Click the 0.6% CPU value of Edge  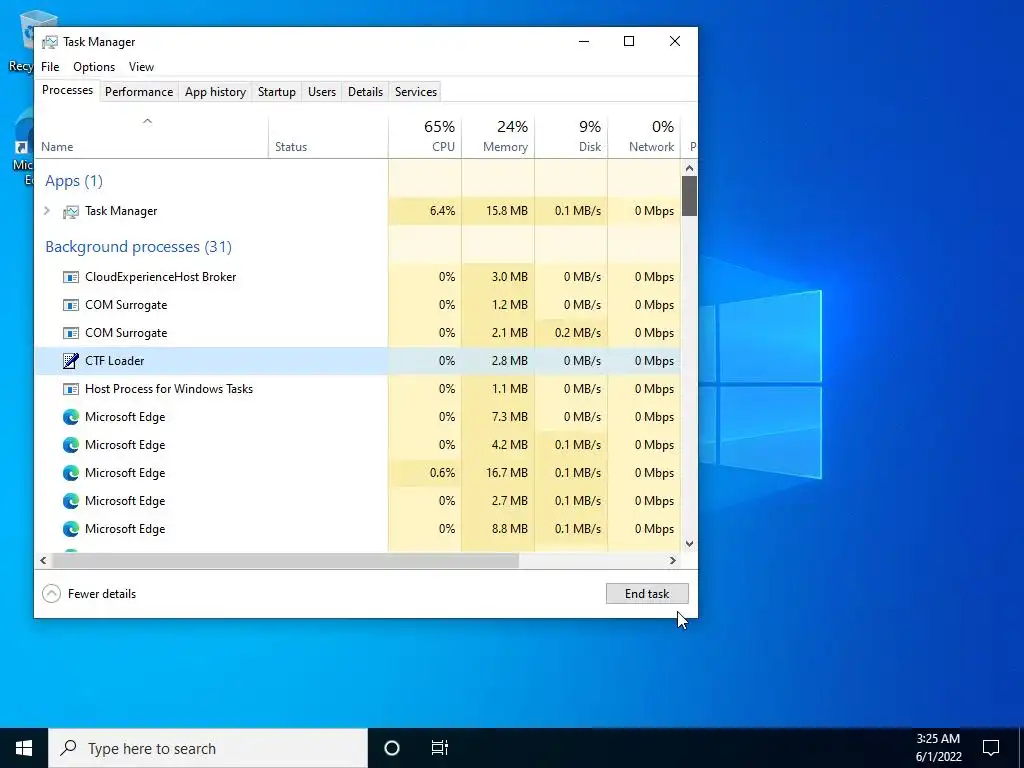(442, 473)
